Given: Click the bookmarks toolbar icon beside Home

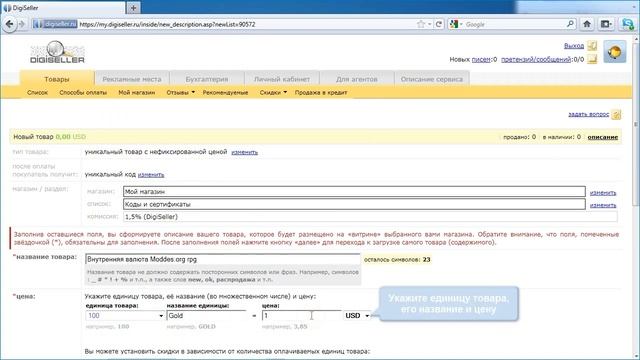Looking at the screenshot, I should (x=606, y=24).
